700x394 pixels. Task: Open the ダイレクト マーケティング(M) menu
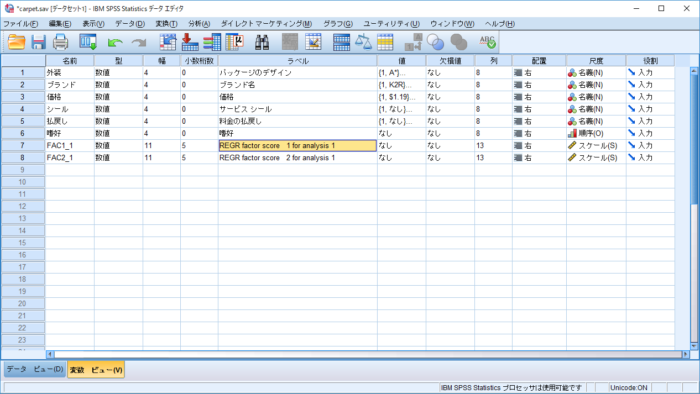pos(267,24)
